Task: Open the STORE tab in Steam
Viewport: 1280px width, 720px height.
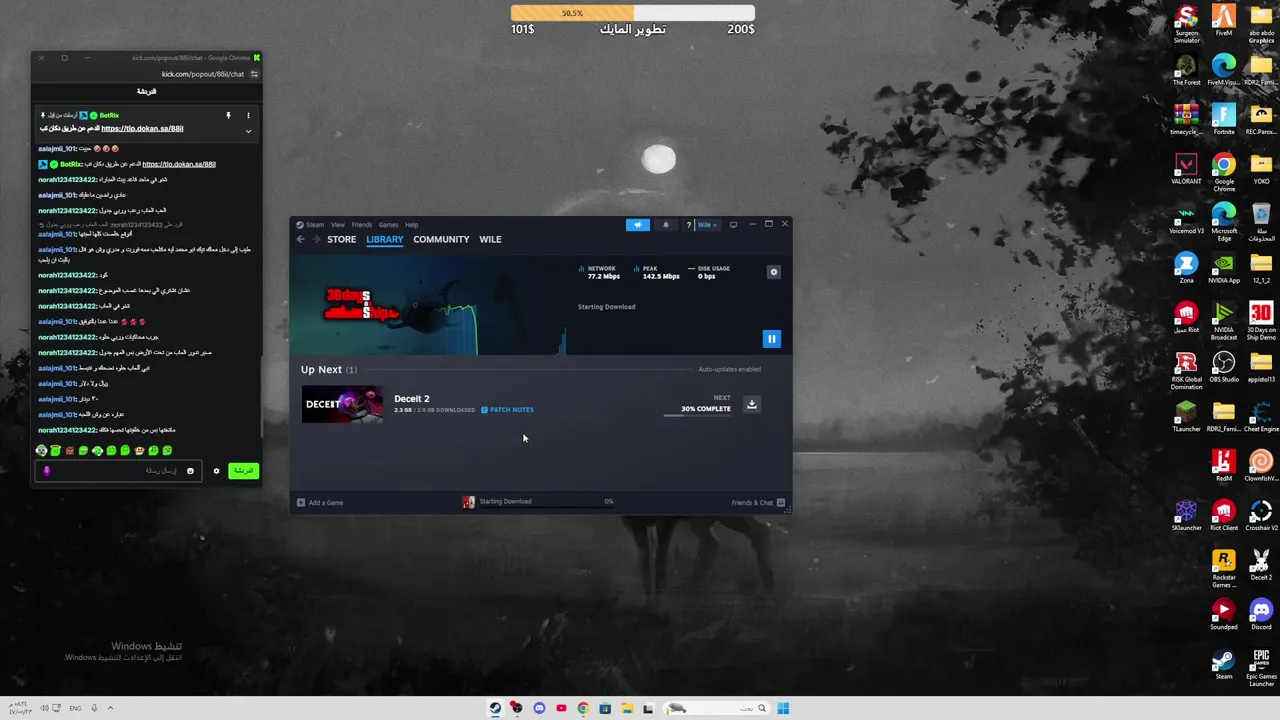Action: point(341,240)
